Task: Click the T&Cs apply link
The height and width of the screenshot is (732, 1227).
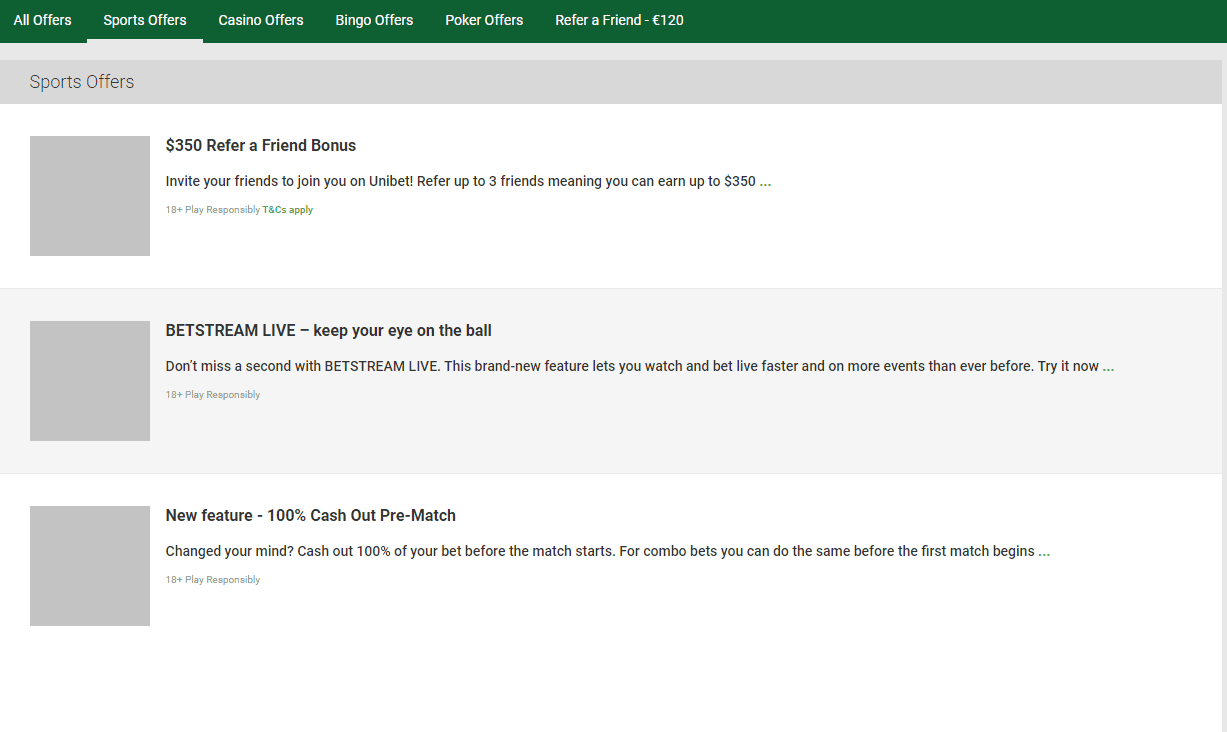Action: tap(288, 210)
